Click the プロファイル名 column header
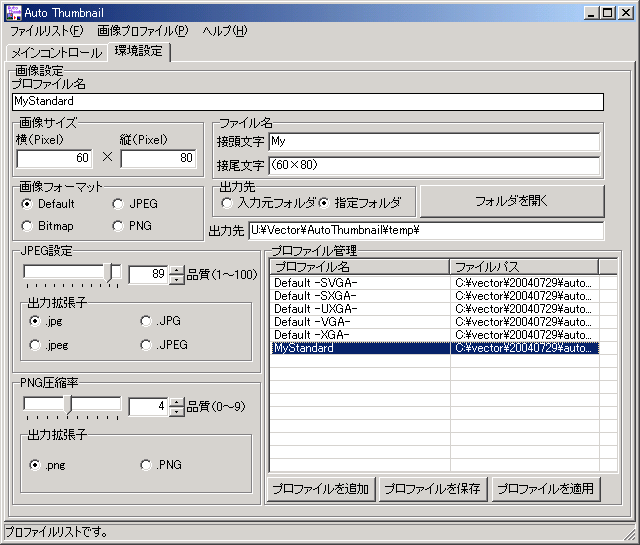The height and width of the screenshot is (545, 640). (360, 267)
